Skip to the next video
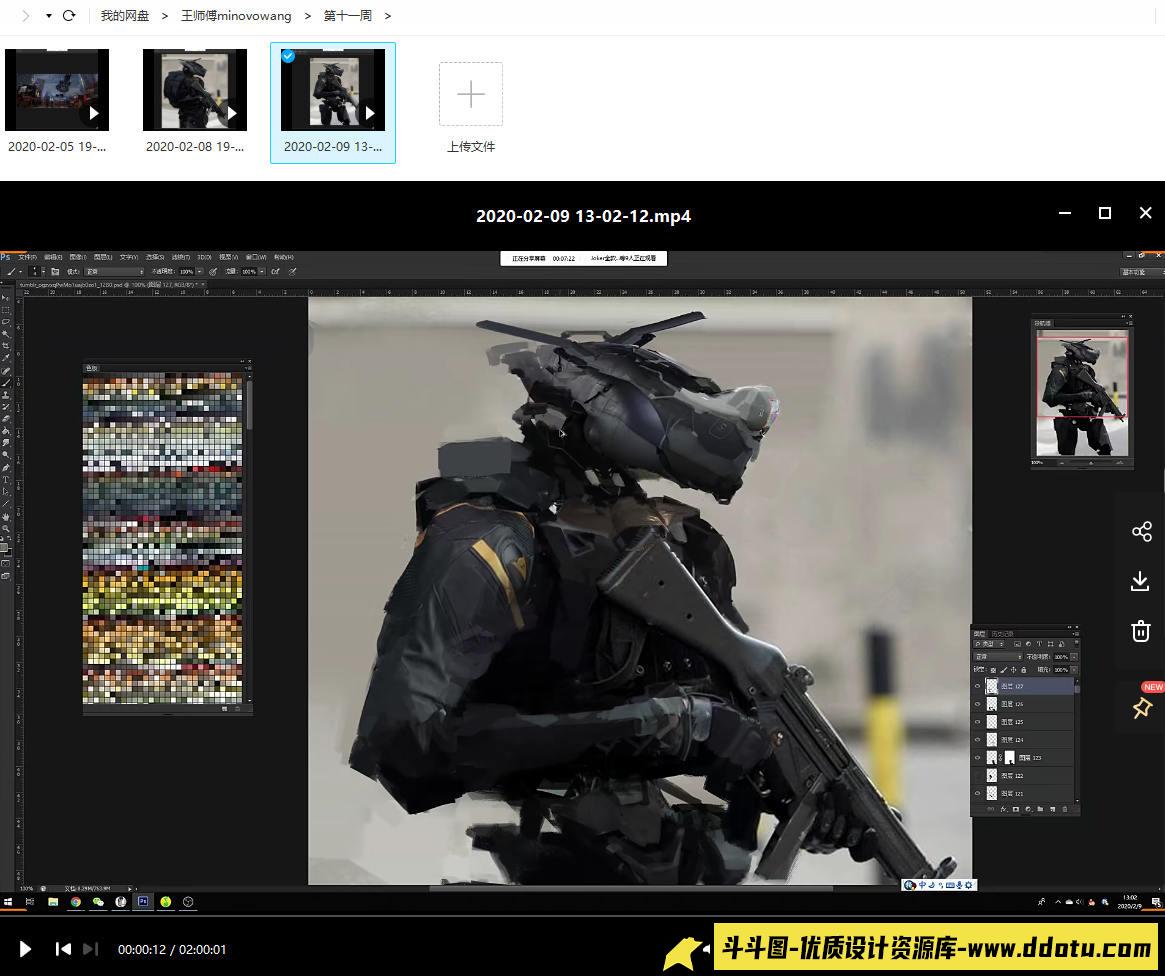This screenshot has width=1165, height=976. [x=91, y=949]
